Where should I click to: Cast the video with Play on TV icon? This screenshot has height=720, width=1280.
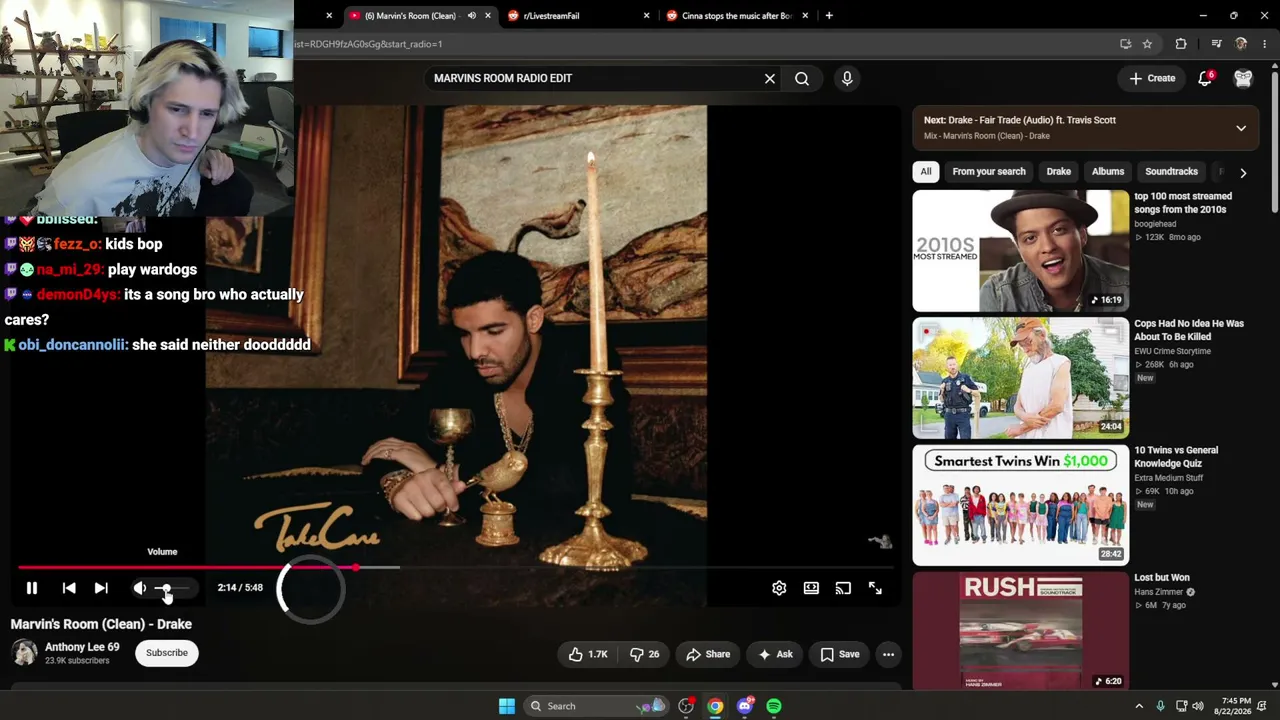[843, 588]
